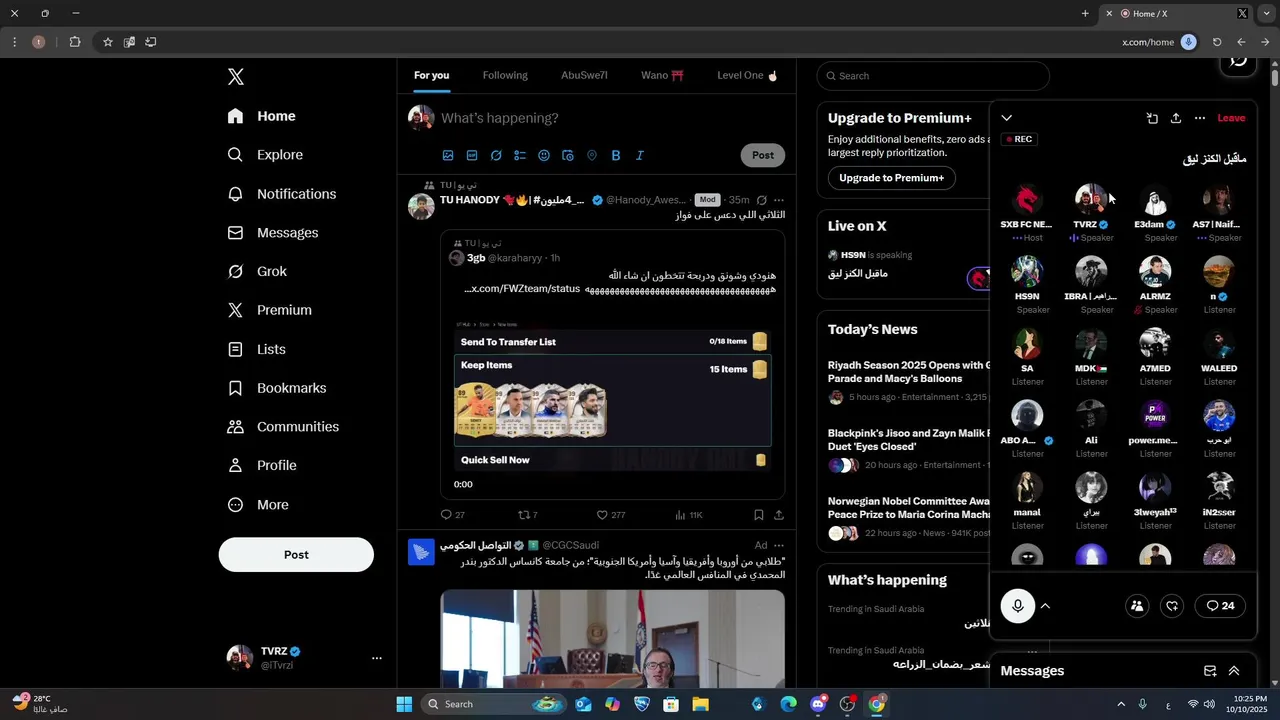Open Notifications in the sidebar

282,194
